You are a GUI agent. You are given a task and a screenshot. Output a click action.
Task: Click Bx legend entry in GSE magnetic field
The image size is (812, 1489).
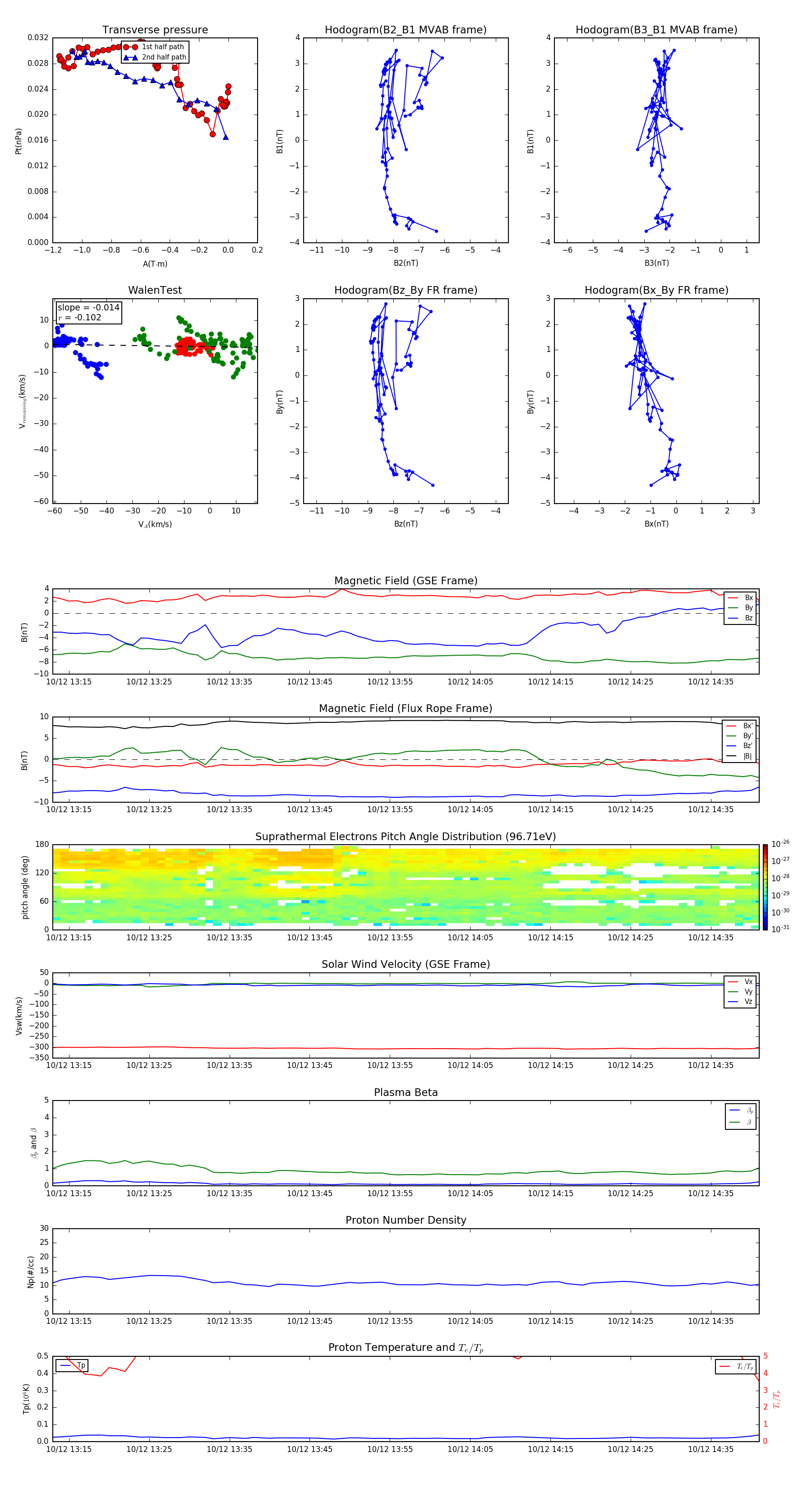(x=740, y=598)
